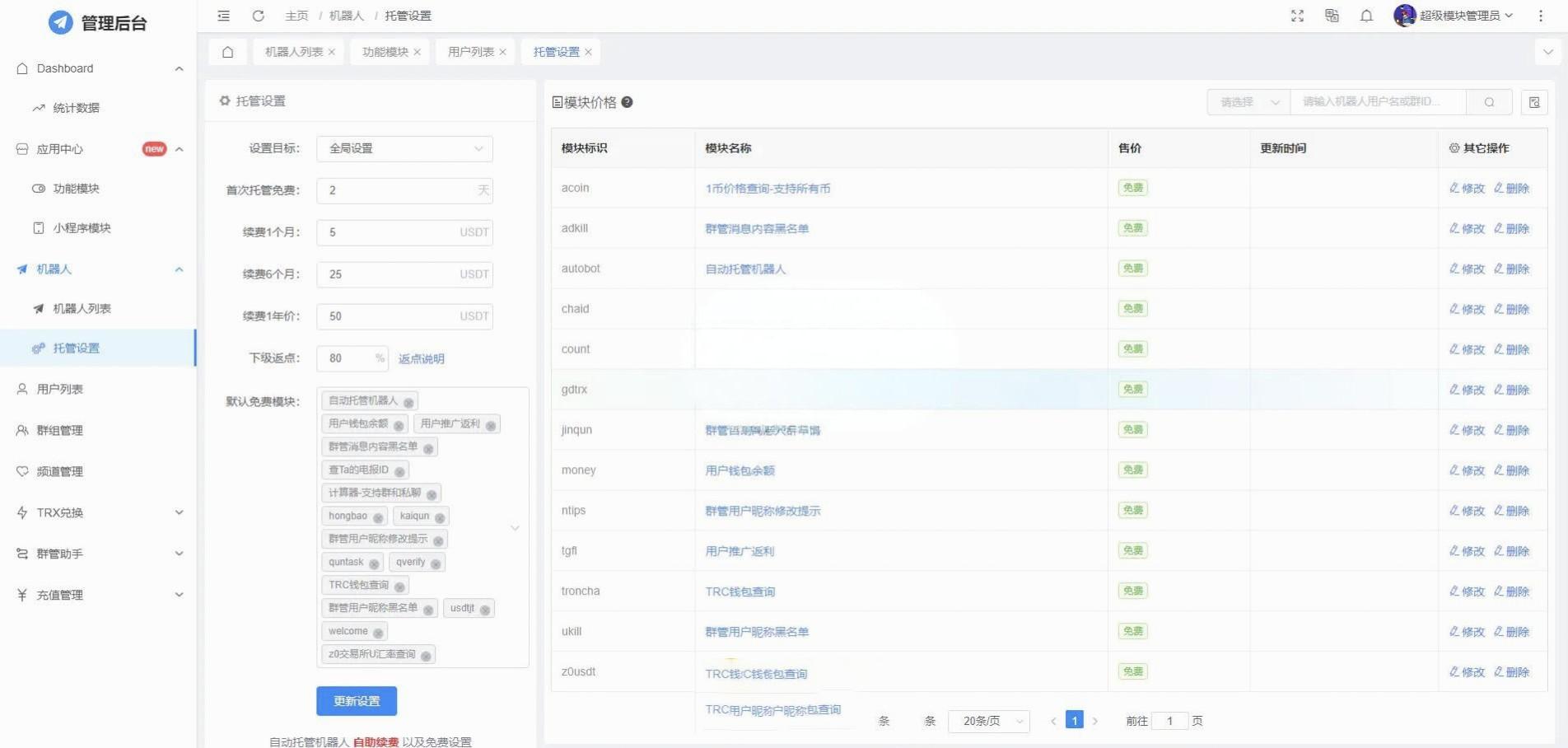Click the home tab icon
Viewport: 1568px width, 748px height.
pyautogui.click(x=228, y=52)
